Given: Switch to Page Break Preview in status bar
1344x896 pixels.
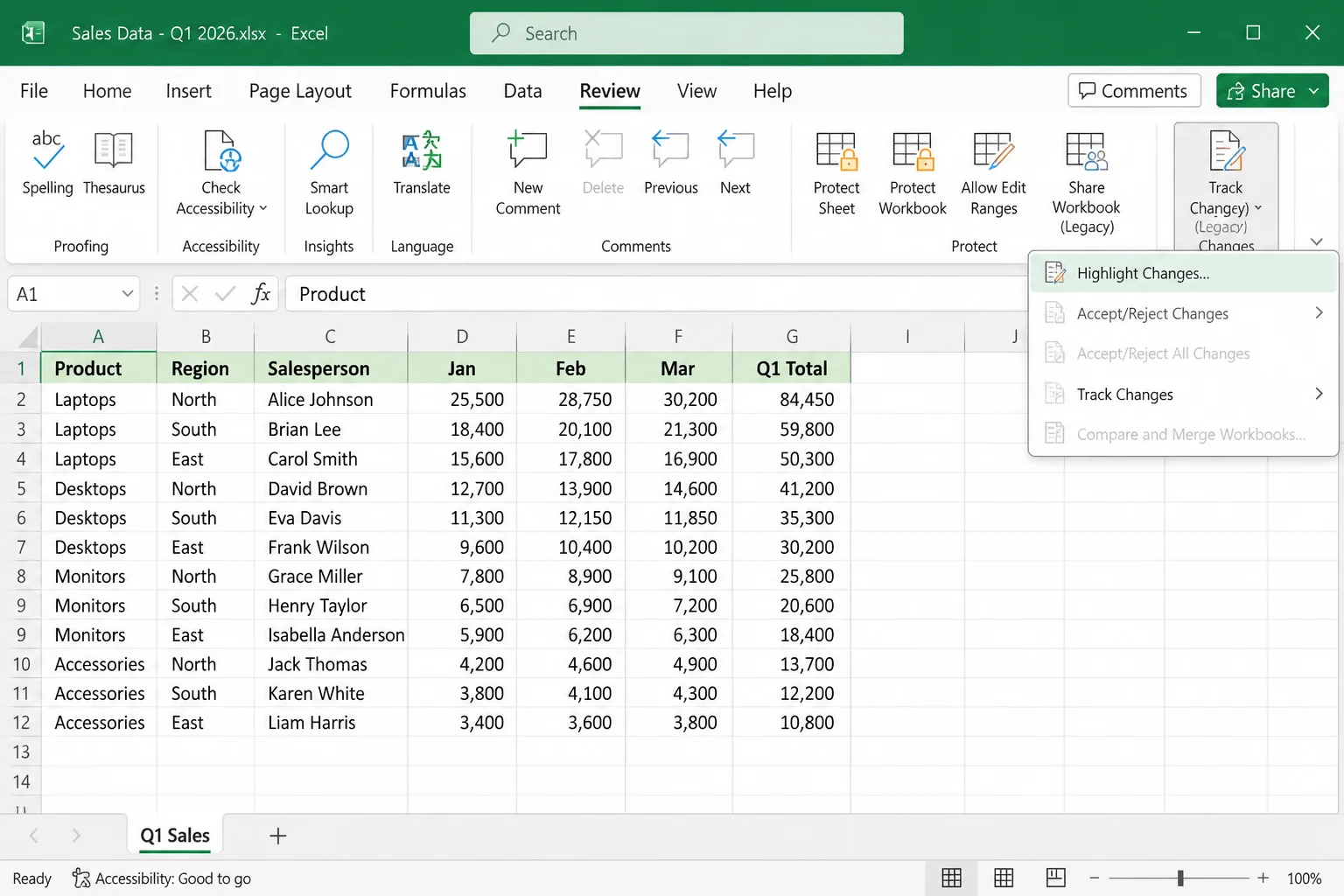Looking at the screenshot, I should click(x=1056, y=878).
